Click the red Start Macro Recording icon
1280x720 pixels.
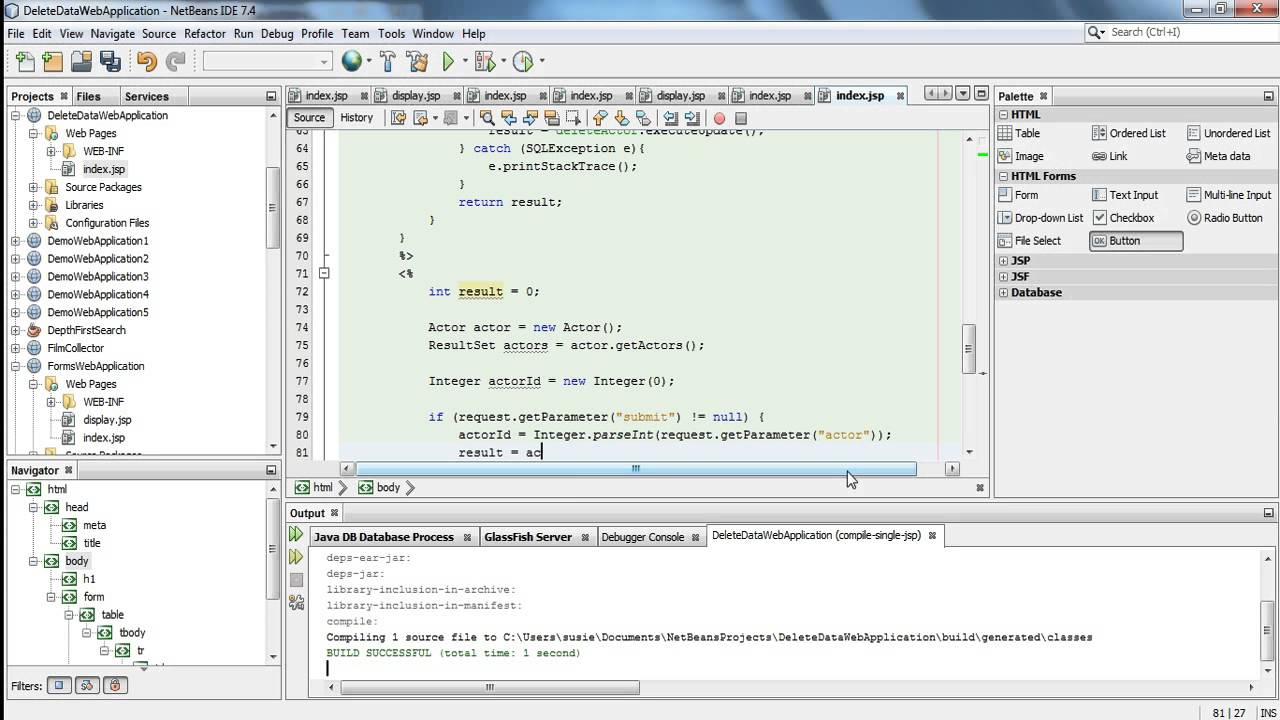(x=719, y=118)
